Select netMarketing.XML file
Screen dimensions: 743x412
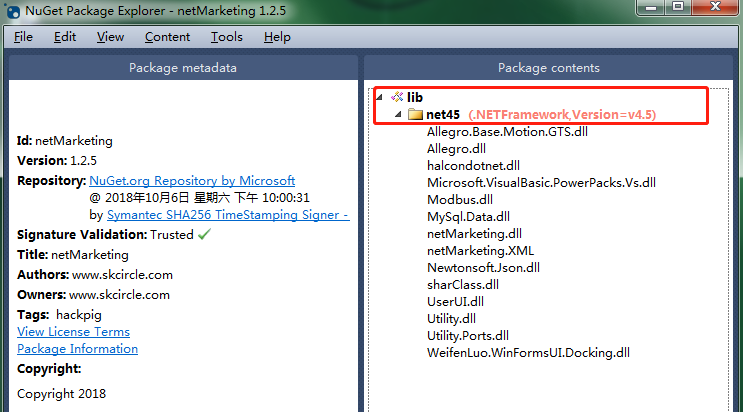tap(480, 251)
